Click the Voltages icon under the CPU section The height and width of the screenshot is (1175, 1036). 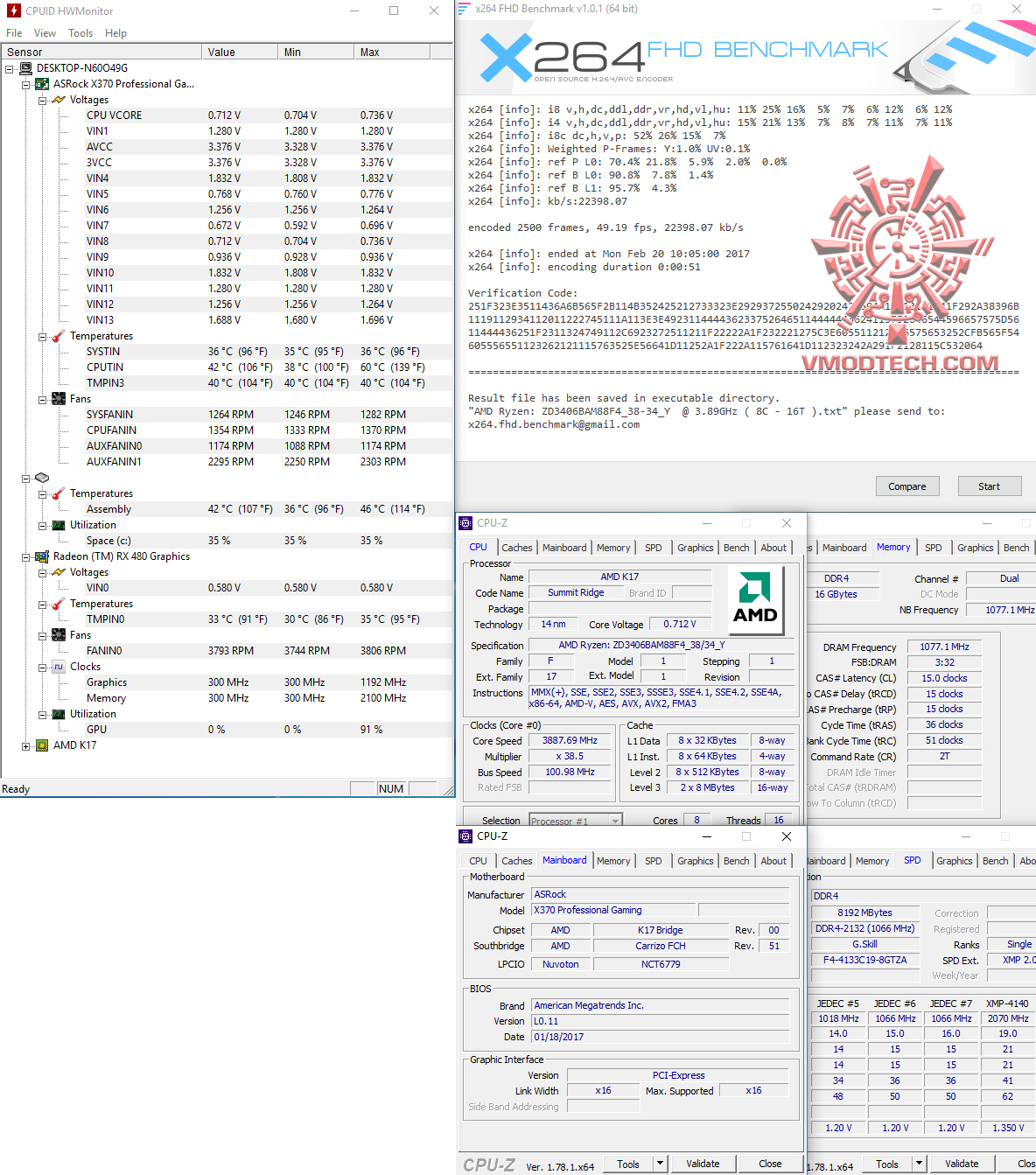tap(58, 99)
